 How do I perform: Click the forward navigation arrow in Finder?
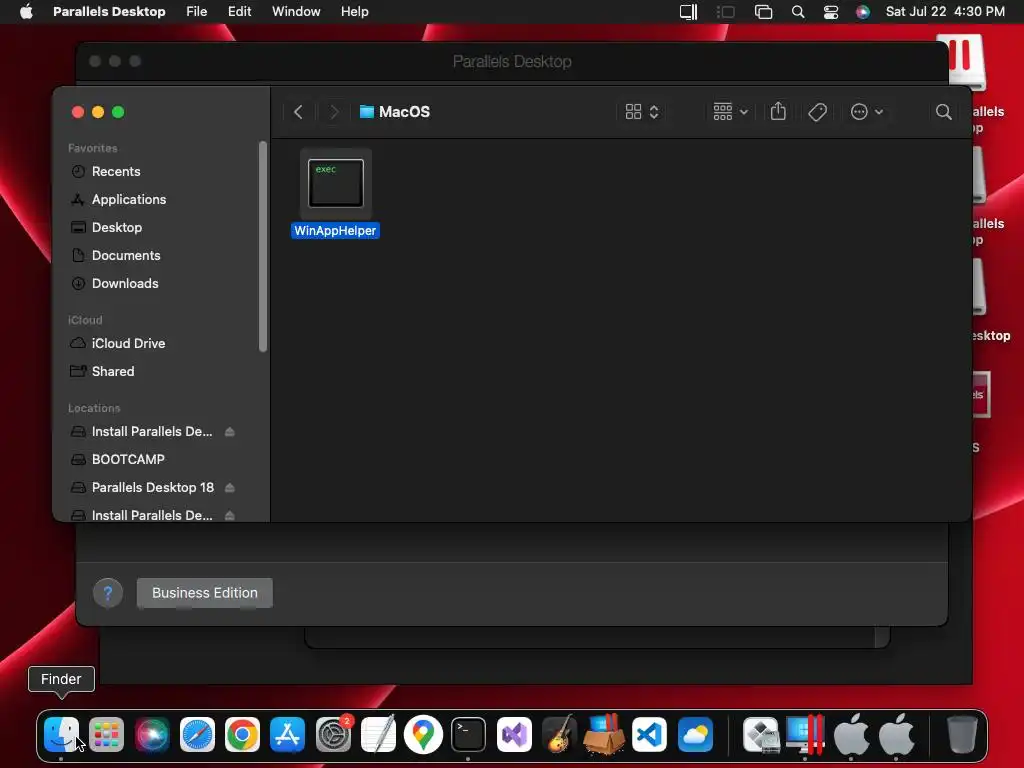(x=334, y=112)
